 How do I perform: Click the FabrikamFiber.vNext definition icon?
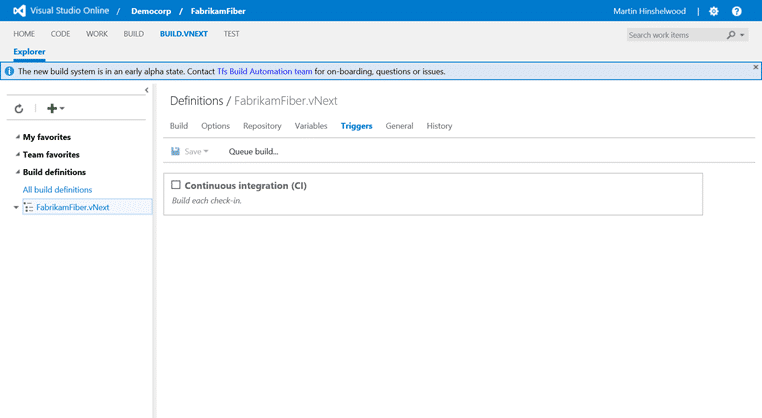point(29,208)
